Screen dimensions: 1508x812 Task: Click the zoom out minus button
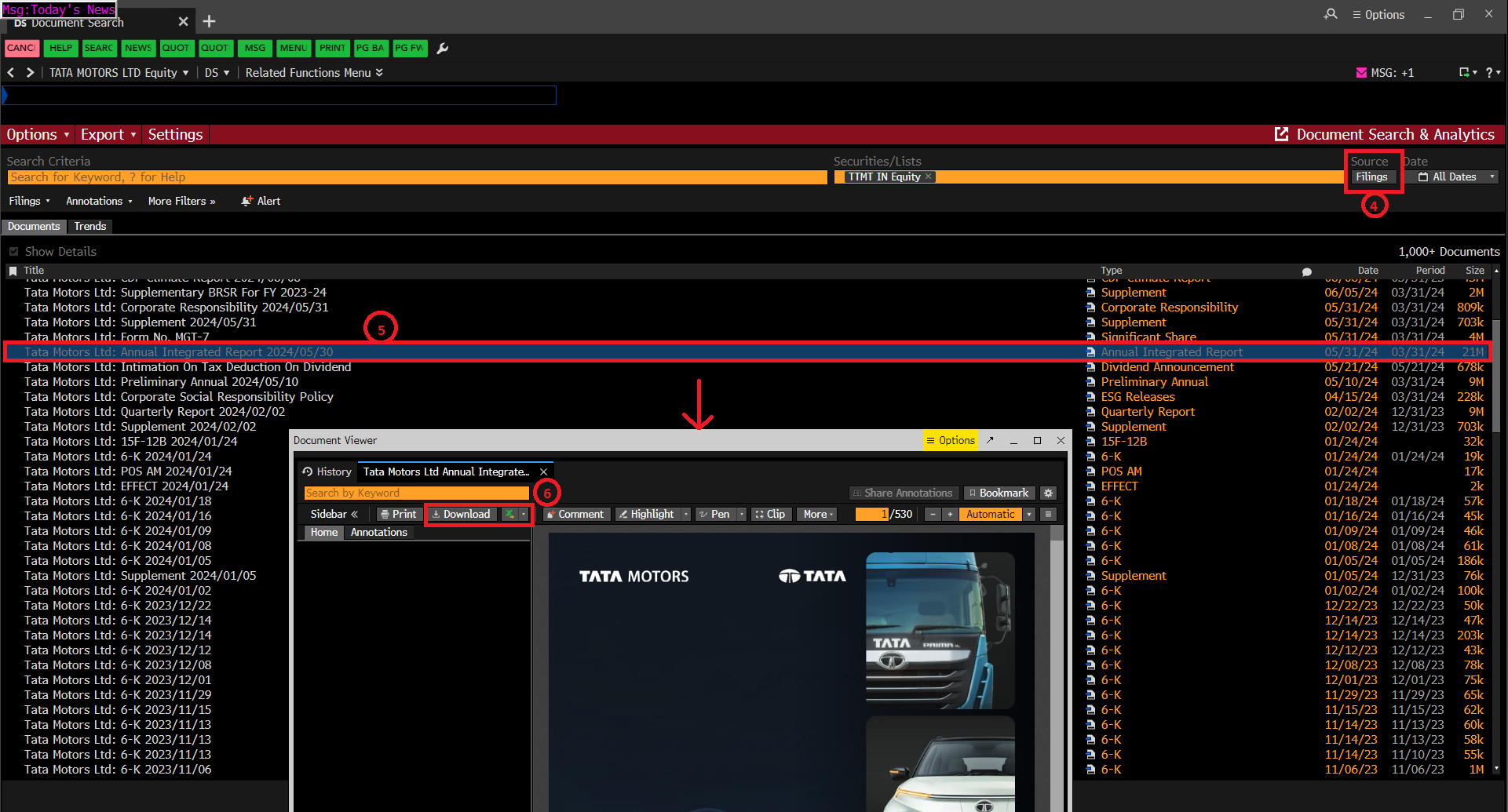click(932, 514)
